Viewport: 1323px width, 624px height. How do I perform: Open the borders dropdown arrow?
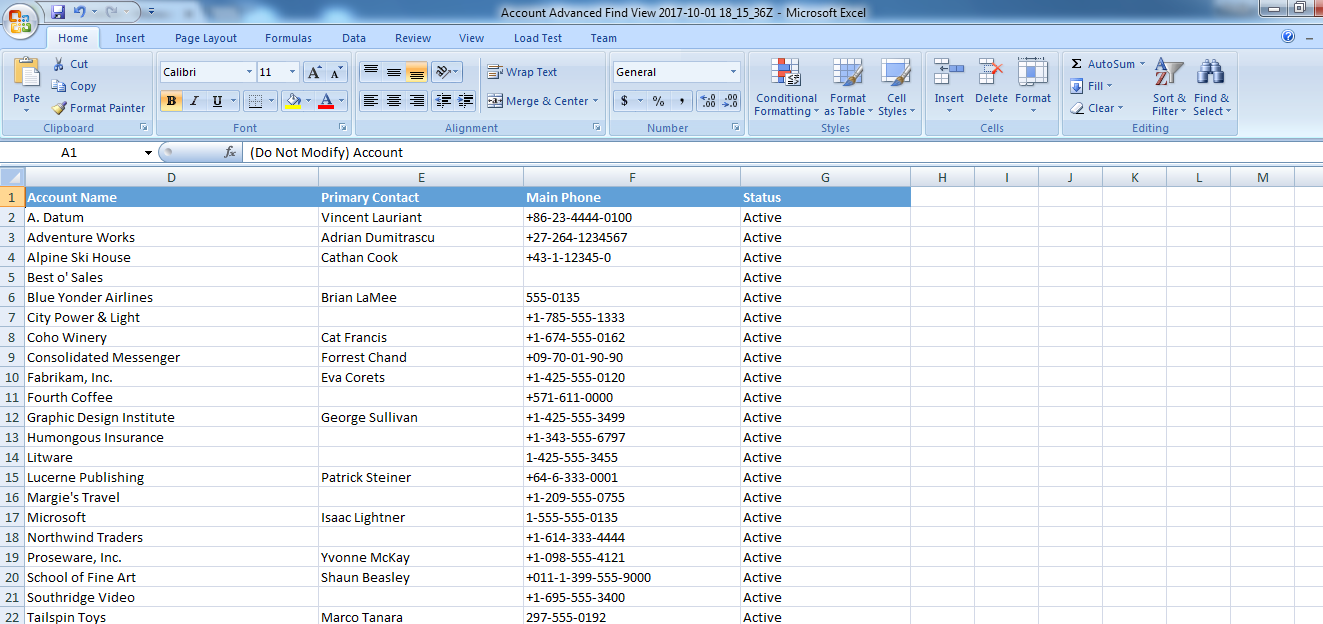pyautogui.click(x=273, y=101)
